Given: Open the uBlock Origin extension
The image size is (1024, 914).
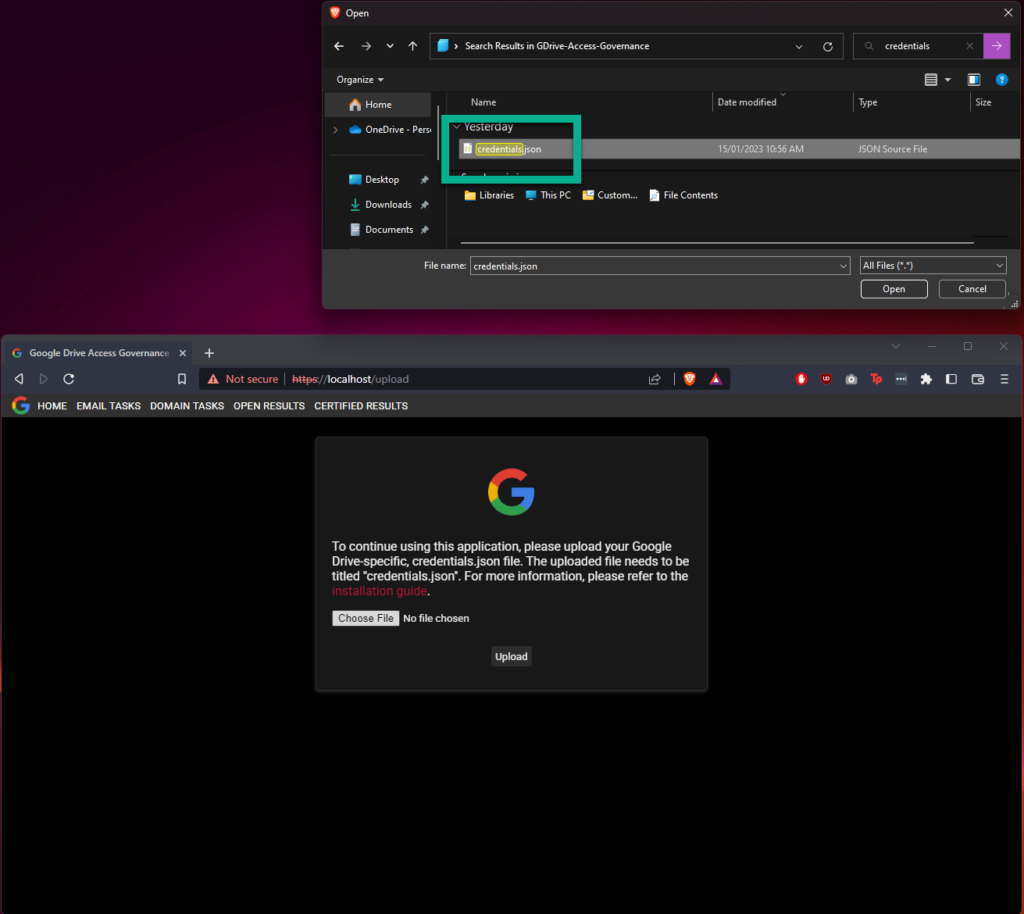Looking at the screenshot, I should [826, 379].
